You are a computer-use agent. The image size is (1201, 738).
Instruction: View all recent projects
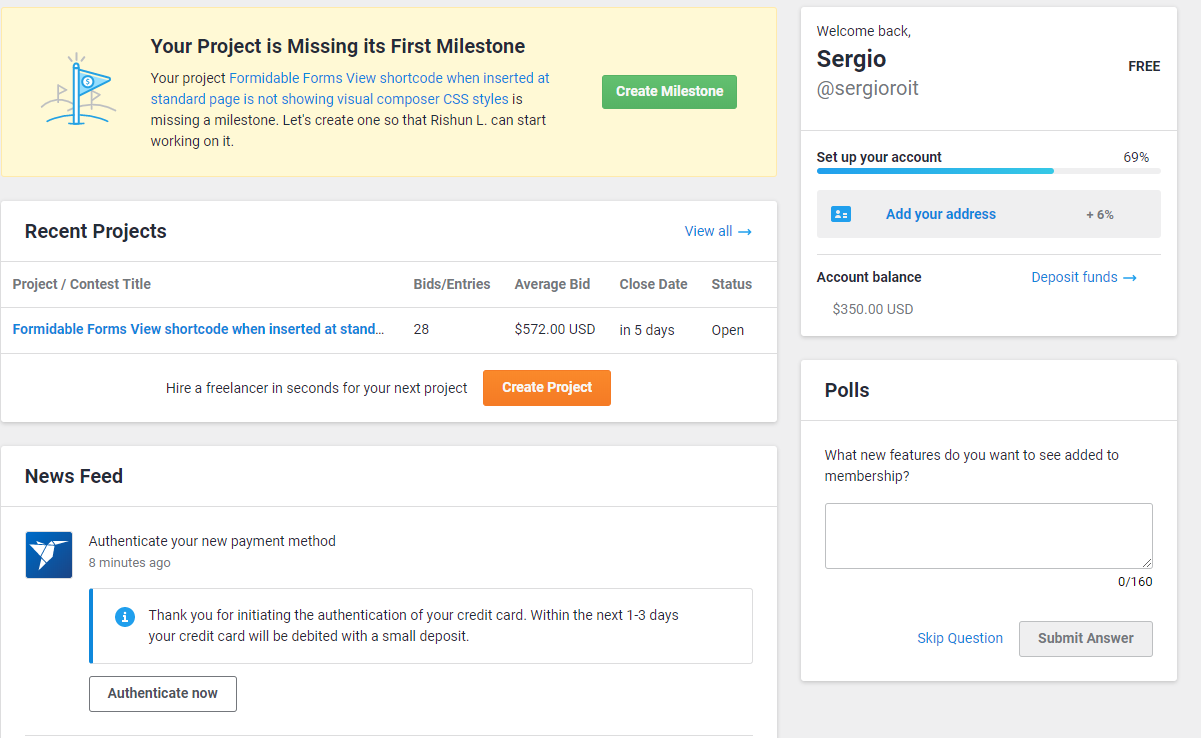pyautogui.click(x=708, y=231)
